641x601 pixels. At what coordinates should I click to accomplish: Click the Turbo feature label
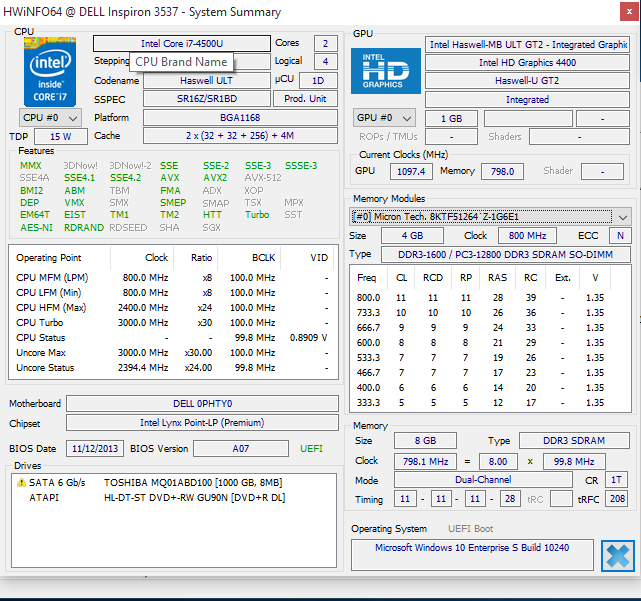tap(257, 215)
